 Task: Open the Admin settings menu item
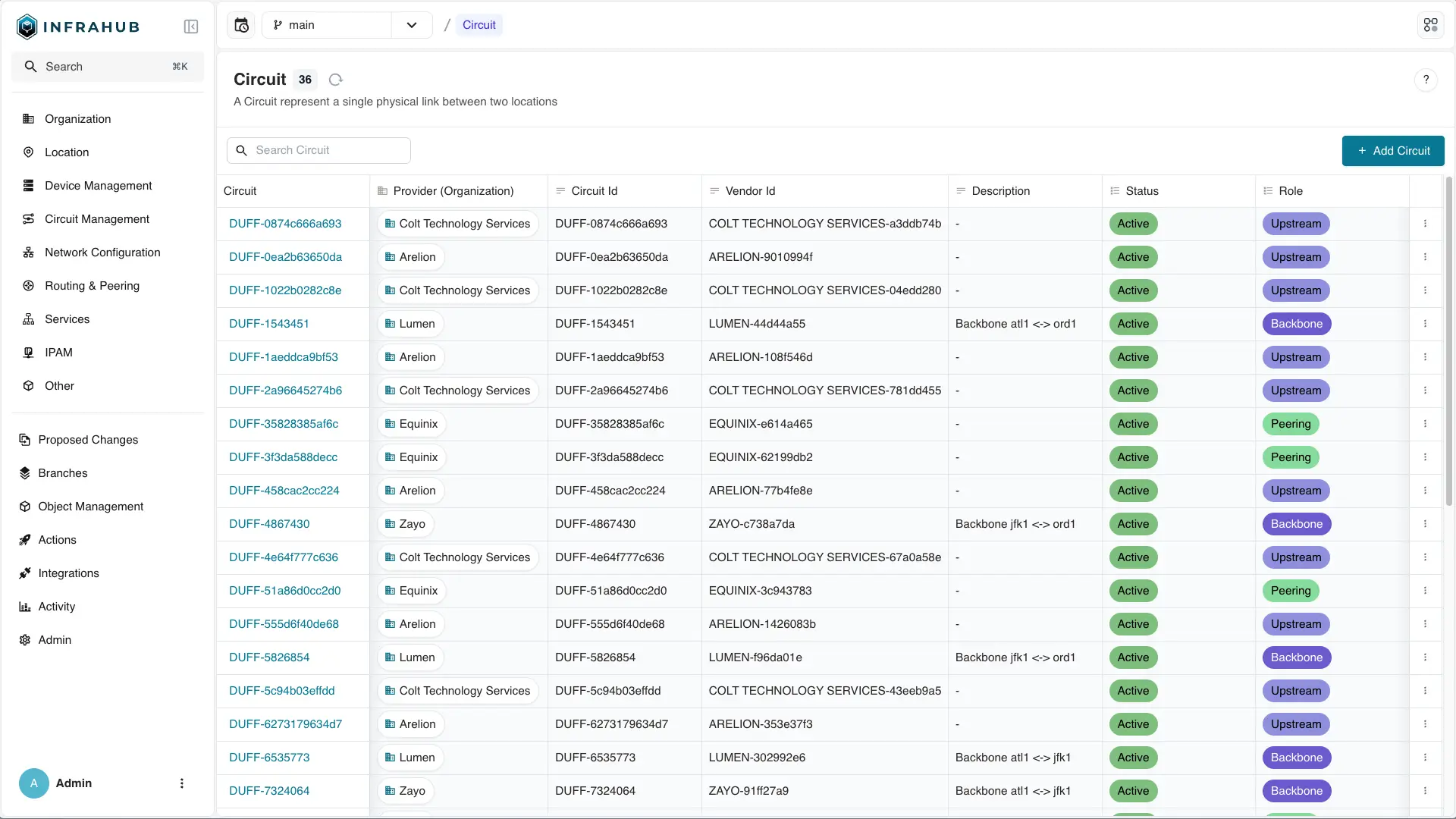108,640
